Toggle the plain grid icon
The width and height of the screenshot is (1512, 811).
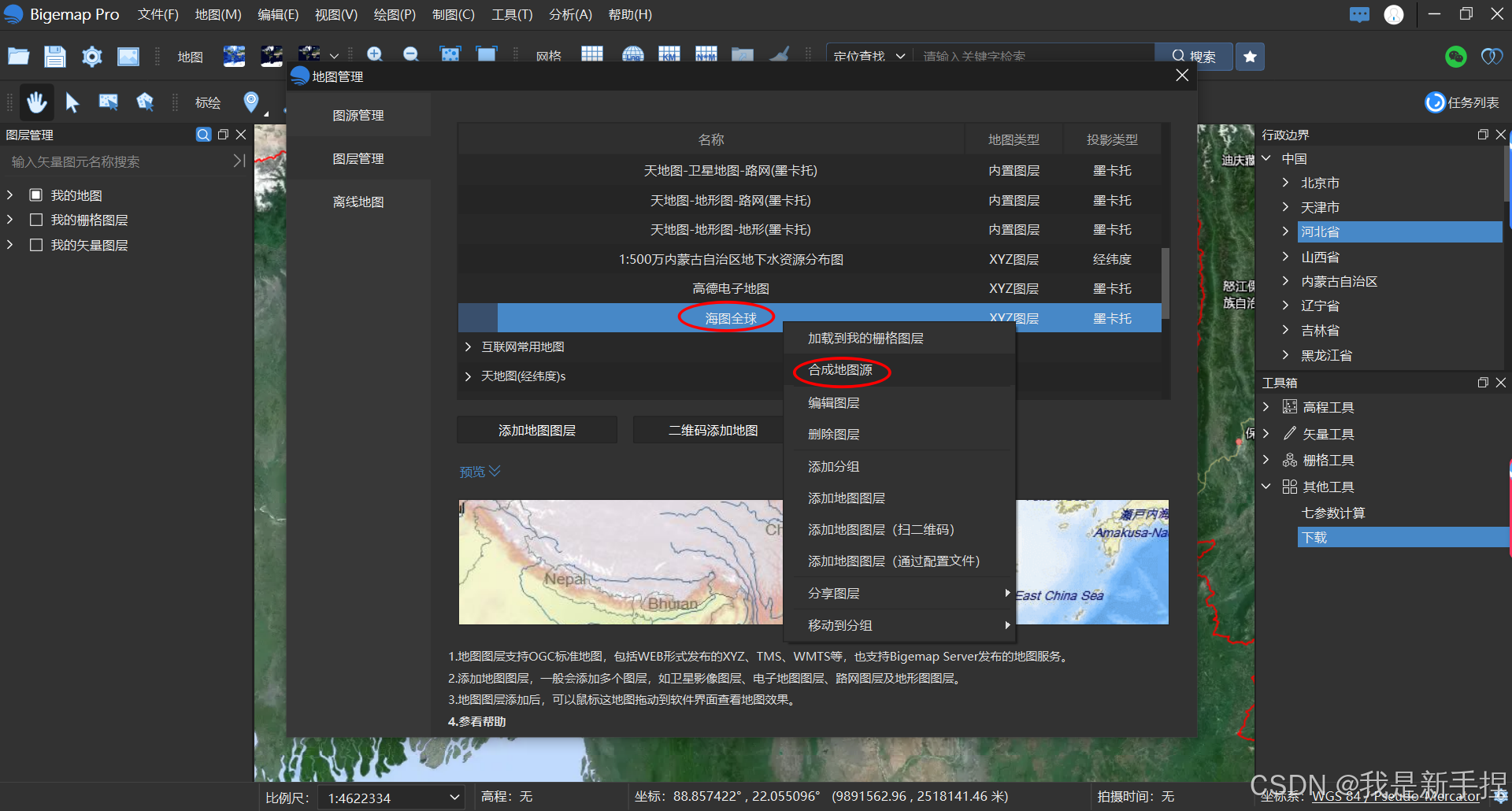(592, 54)
